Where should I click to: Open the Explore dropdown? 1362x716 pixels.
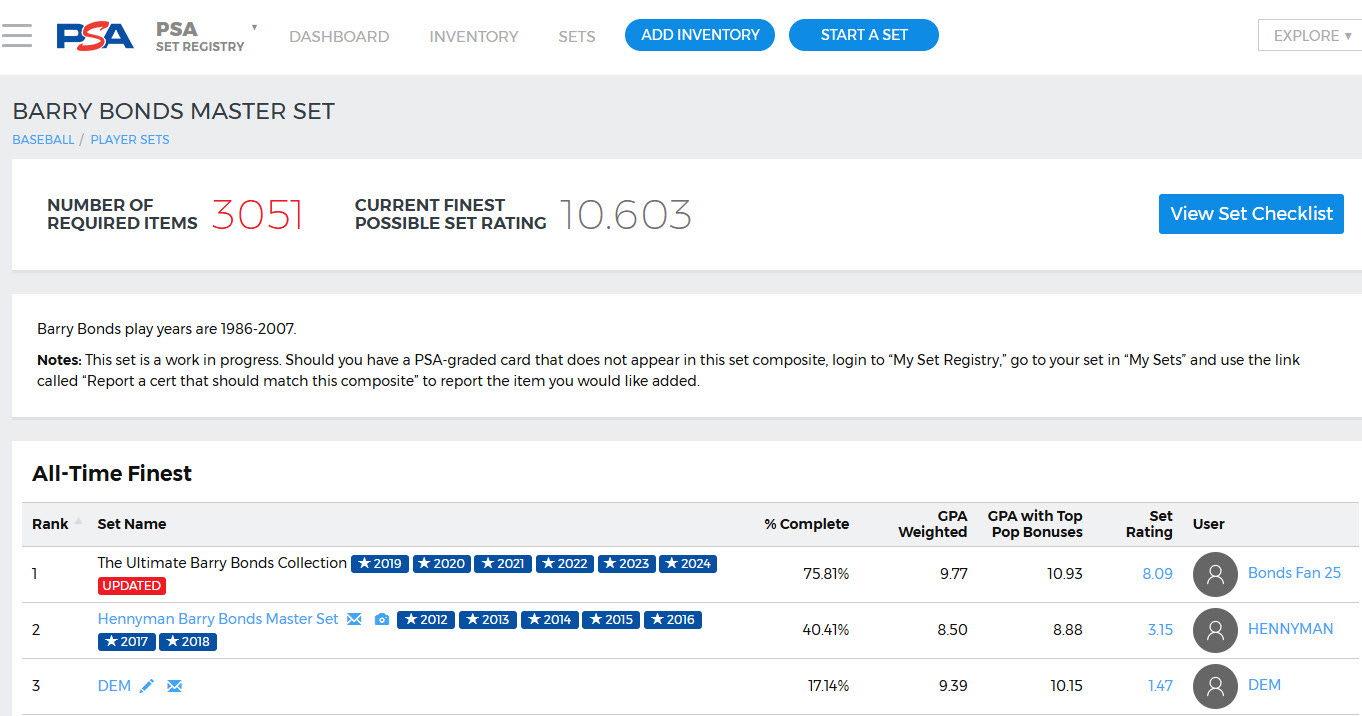tap(1310, 36)
